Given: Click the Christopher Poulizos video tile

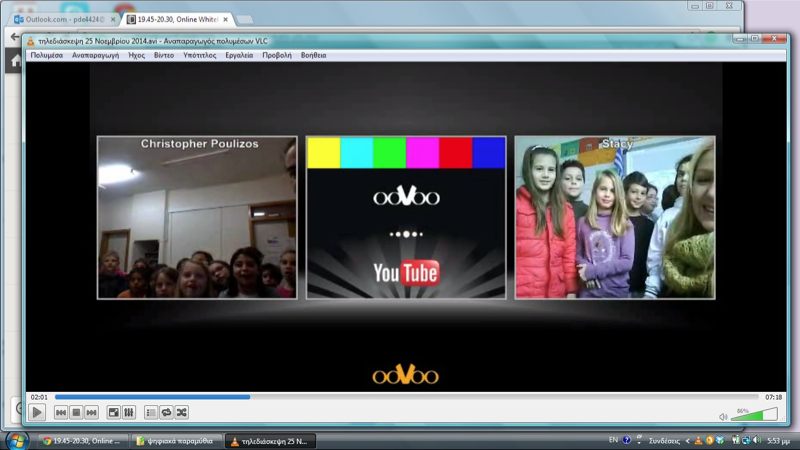Looking at the screenshot, I should click(x=197, y=217).
